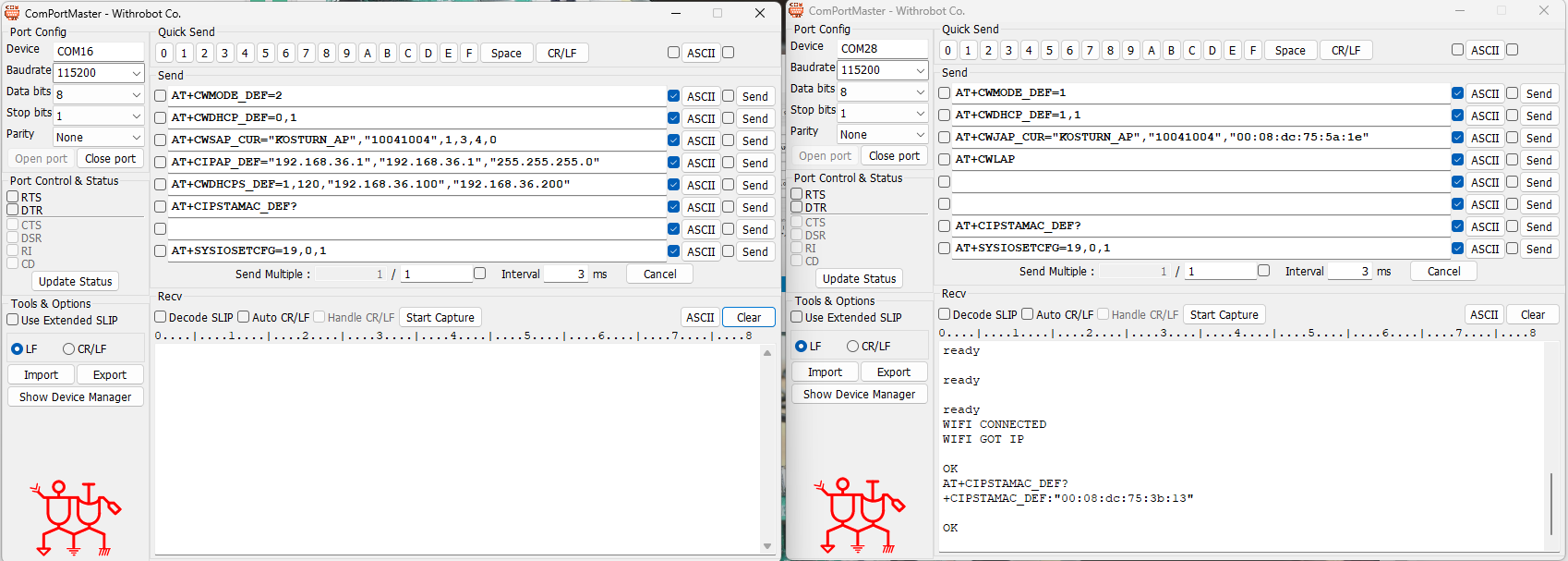Click Quick Send key F in COM28 window
Viewport: 1568px width, 561px height.
click(x=1253, y=51)
